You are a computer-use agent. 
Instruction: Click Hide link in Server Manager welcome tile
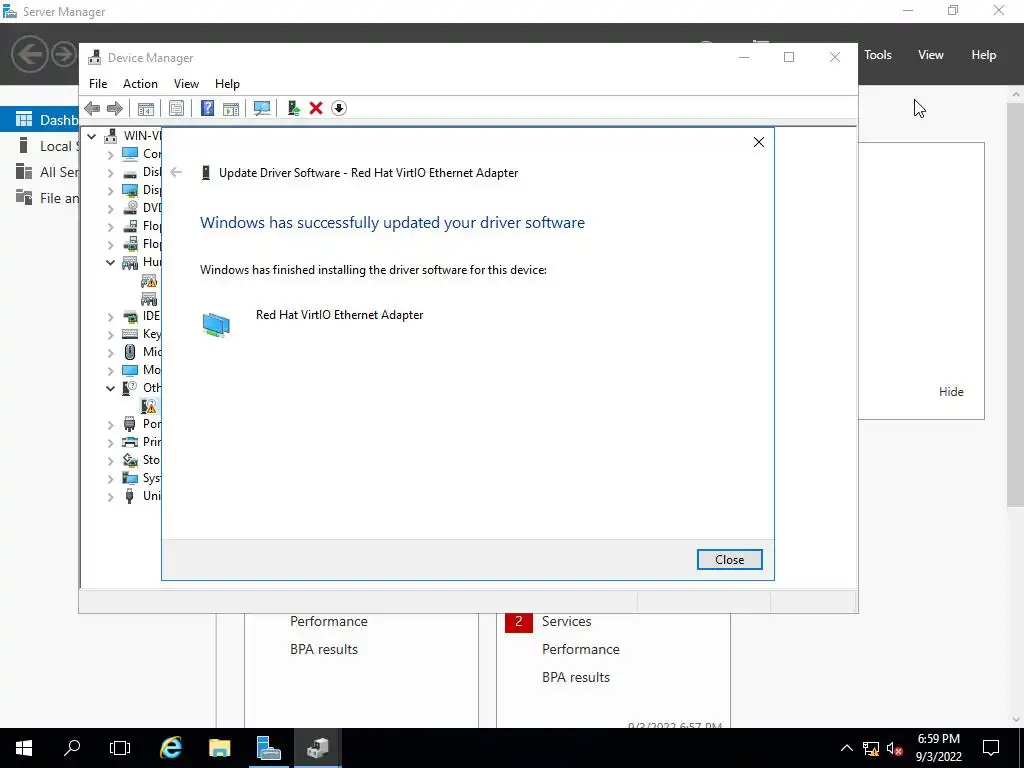(x=951, y=392)
